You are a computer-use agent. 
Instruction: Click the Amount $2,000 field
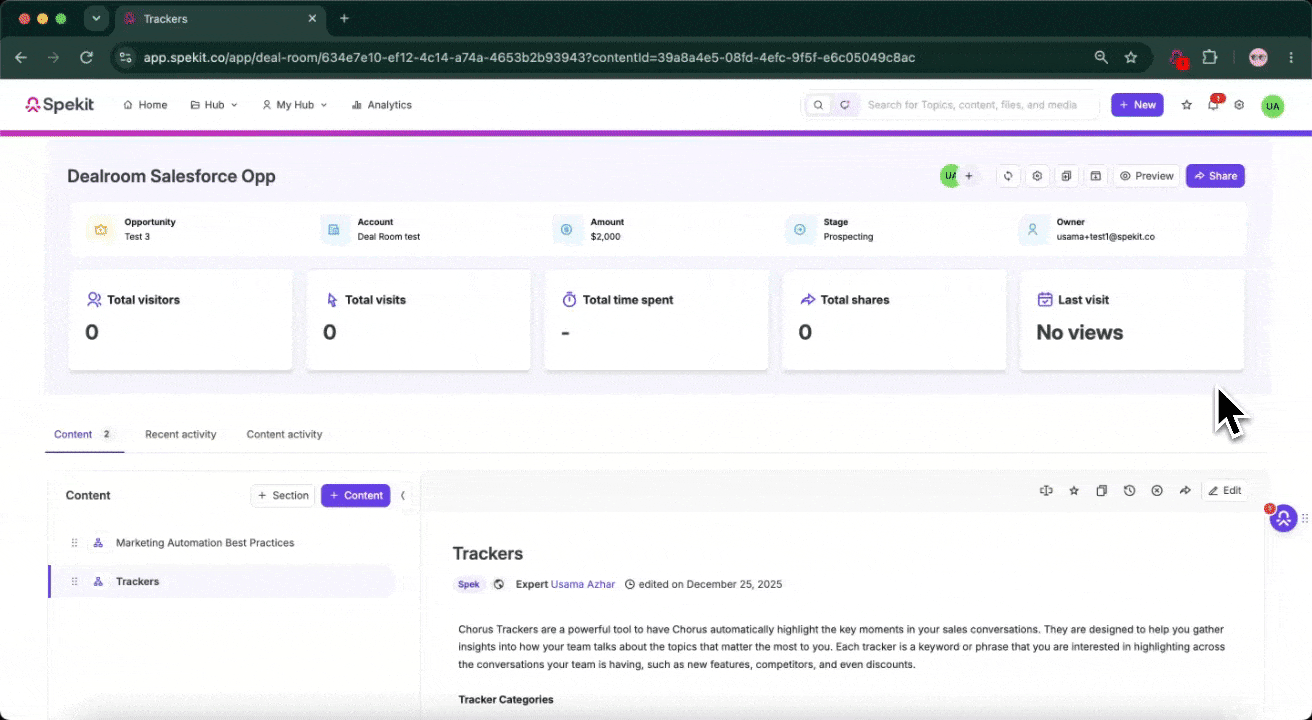[x=588, y=229]
